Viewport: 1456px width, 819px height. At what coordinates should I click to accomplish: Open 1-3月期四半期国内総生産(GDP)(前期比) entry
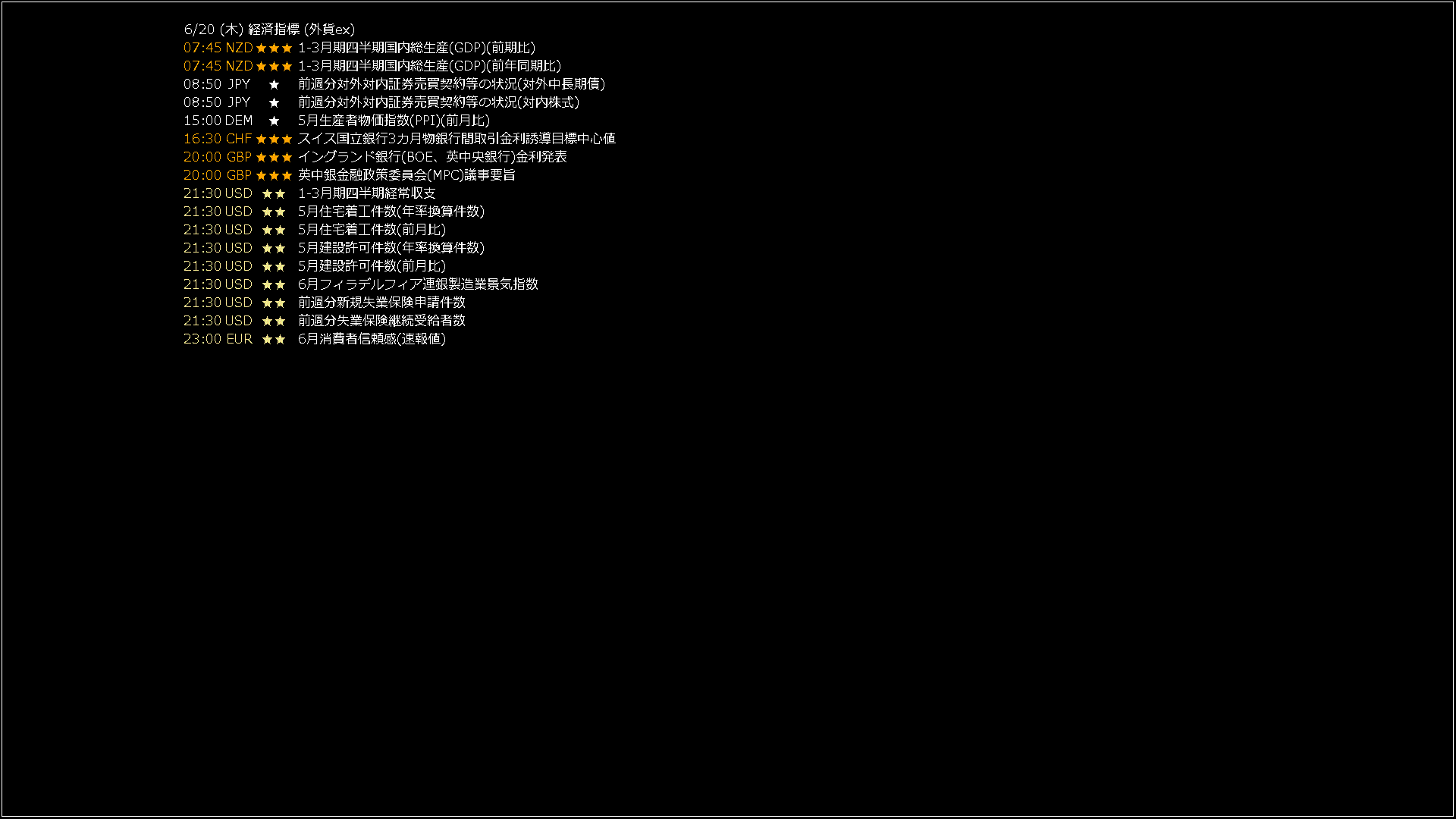point(416,48)
